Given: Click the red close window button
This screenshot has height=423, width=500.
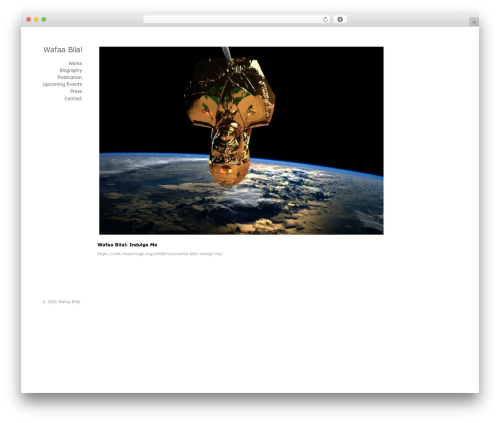Looking at the screenshot, I should (29, 20).
